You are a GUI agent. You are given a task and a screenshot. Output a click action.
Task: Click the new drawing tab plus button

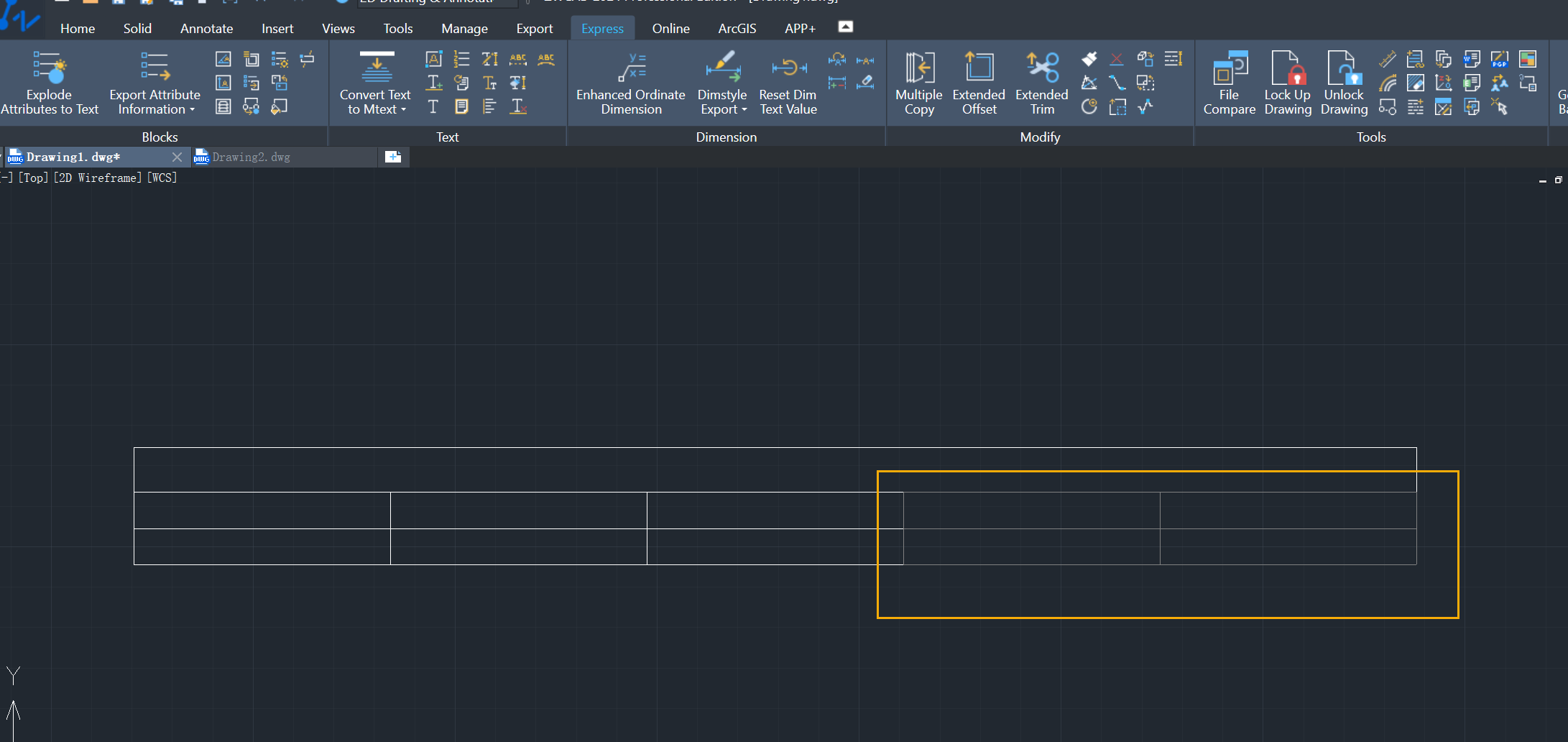coord(393,157)
